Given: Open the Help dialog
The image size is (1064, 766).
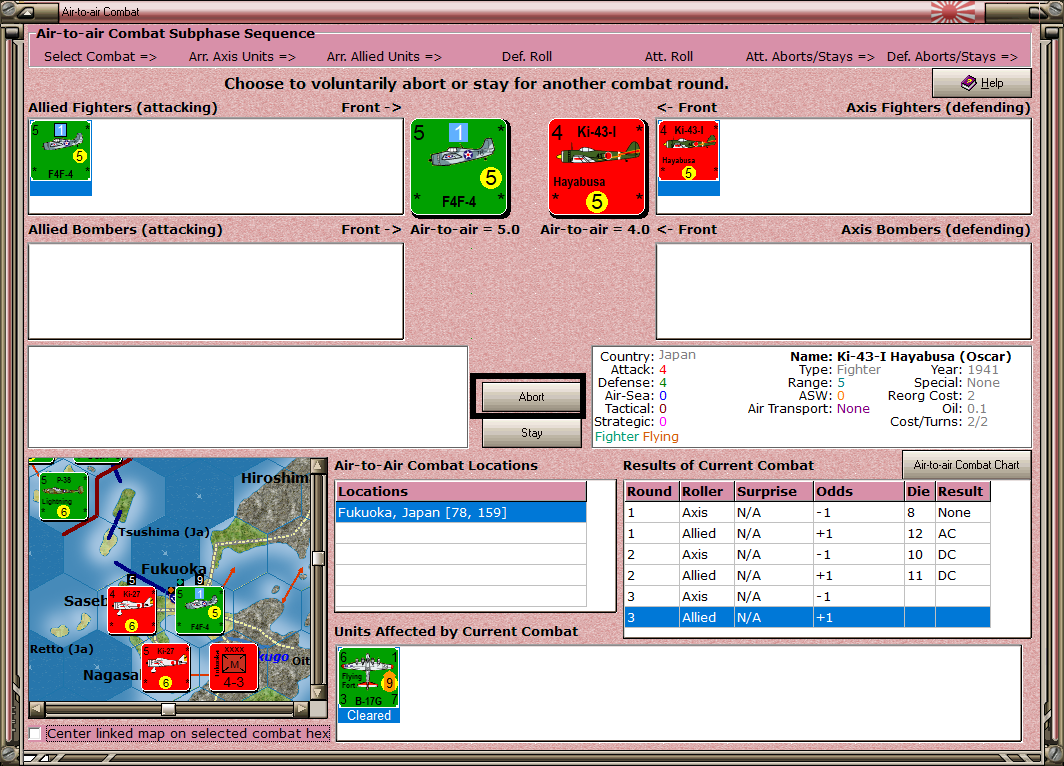Looking at the screenshot, I should [x=982, y=83].
